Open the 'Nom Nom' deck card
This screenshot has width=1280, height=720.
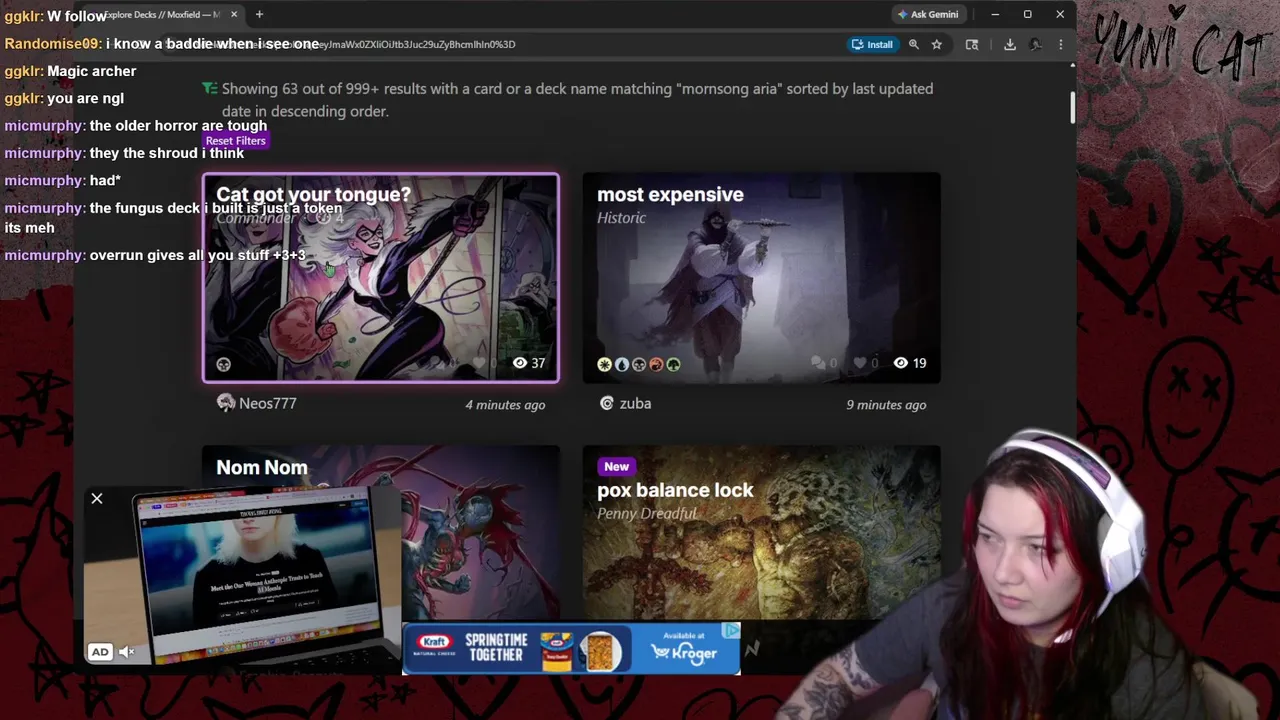coord(381,532)
